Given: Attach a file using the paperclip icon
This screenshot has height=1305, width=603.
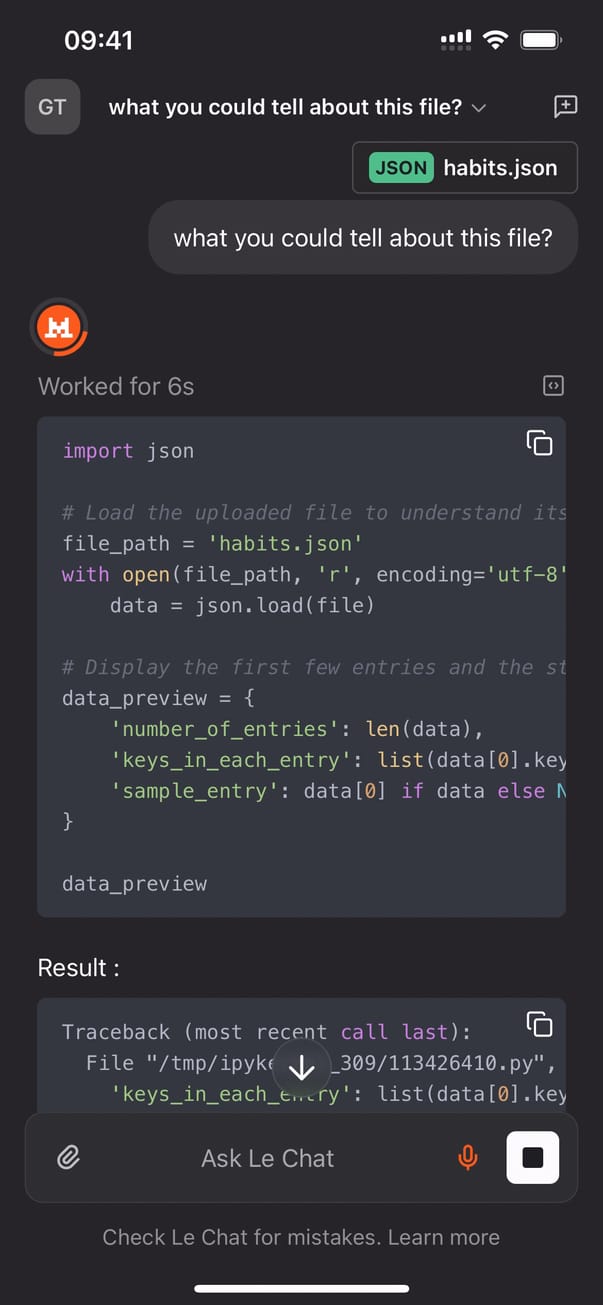Looking at the screenshot, I should coord(68,1158).
